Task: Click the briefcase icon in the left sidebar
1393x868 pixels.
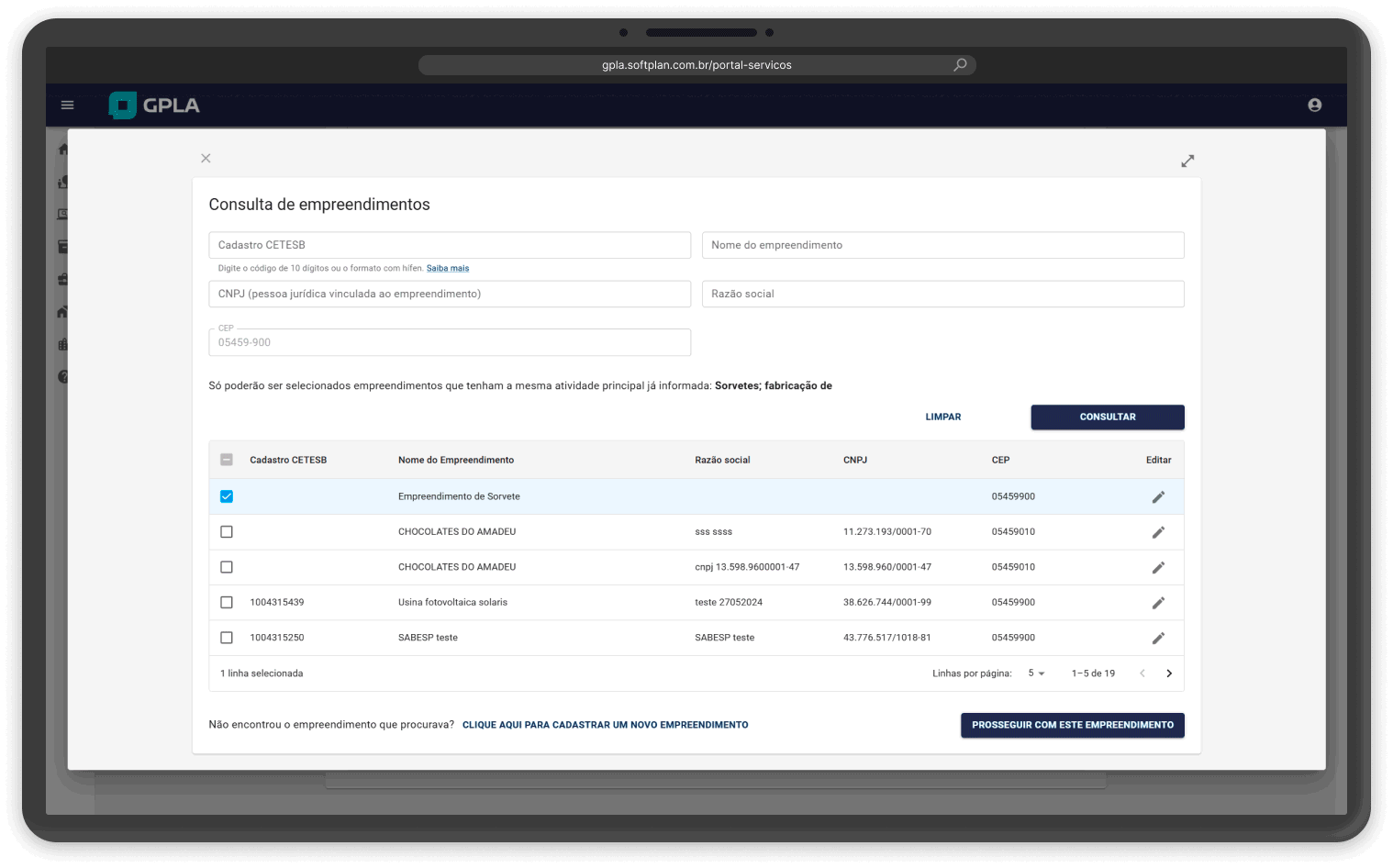Action: coord(62,278)
